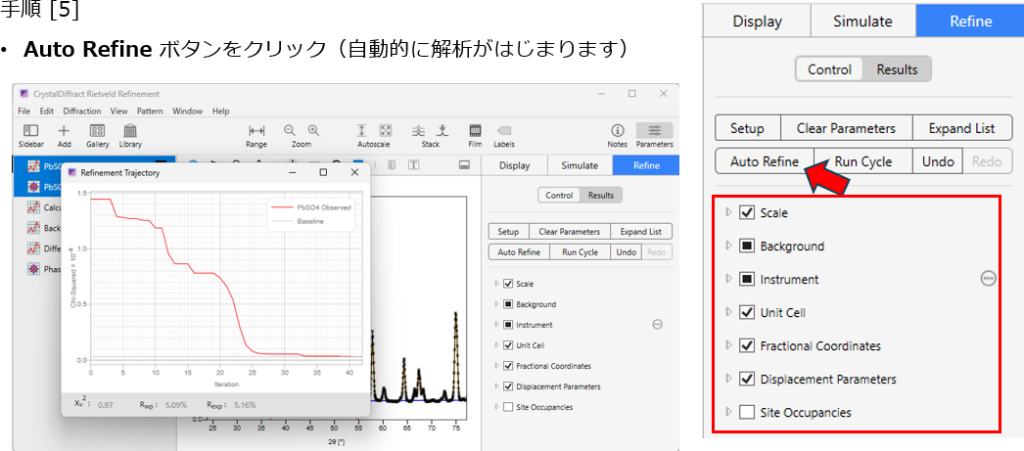Screen dimensions: 1024x451
Task: Select the Results segment in the enlarged panel
Action: pyautogui.click(x=897, y=69)
